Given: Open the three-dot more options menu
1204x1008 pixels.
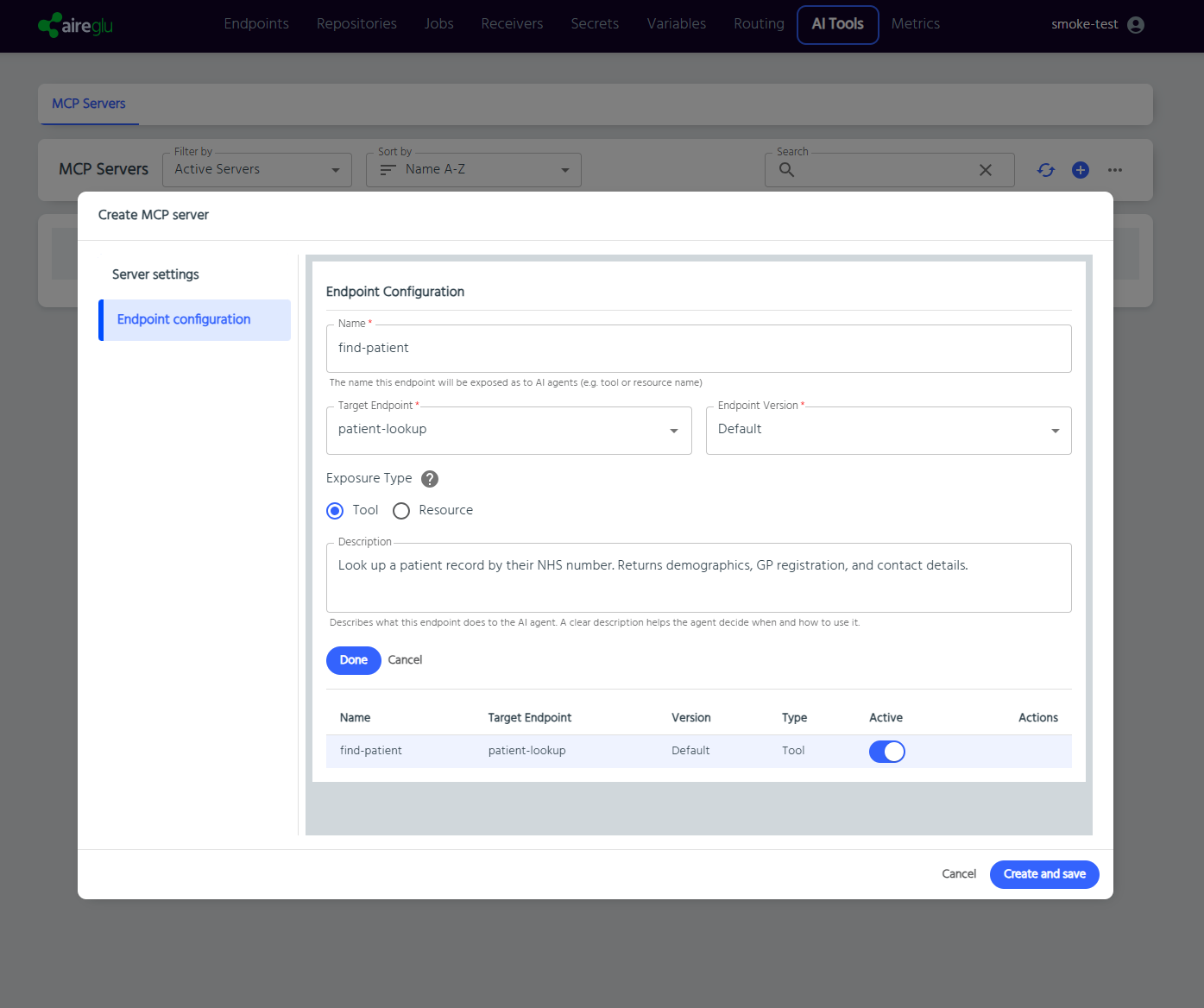Looking at the screenshot, I should [1115, 170].
